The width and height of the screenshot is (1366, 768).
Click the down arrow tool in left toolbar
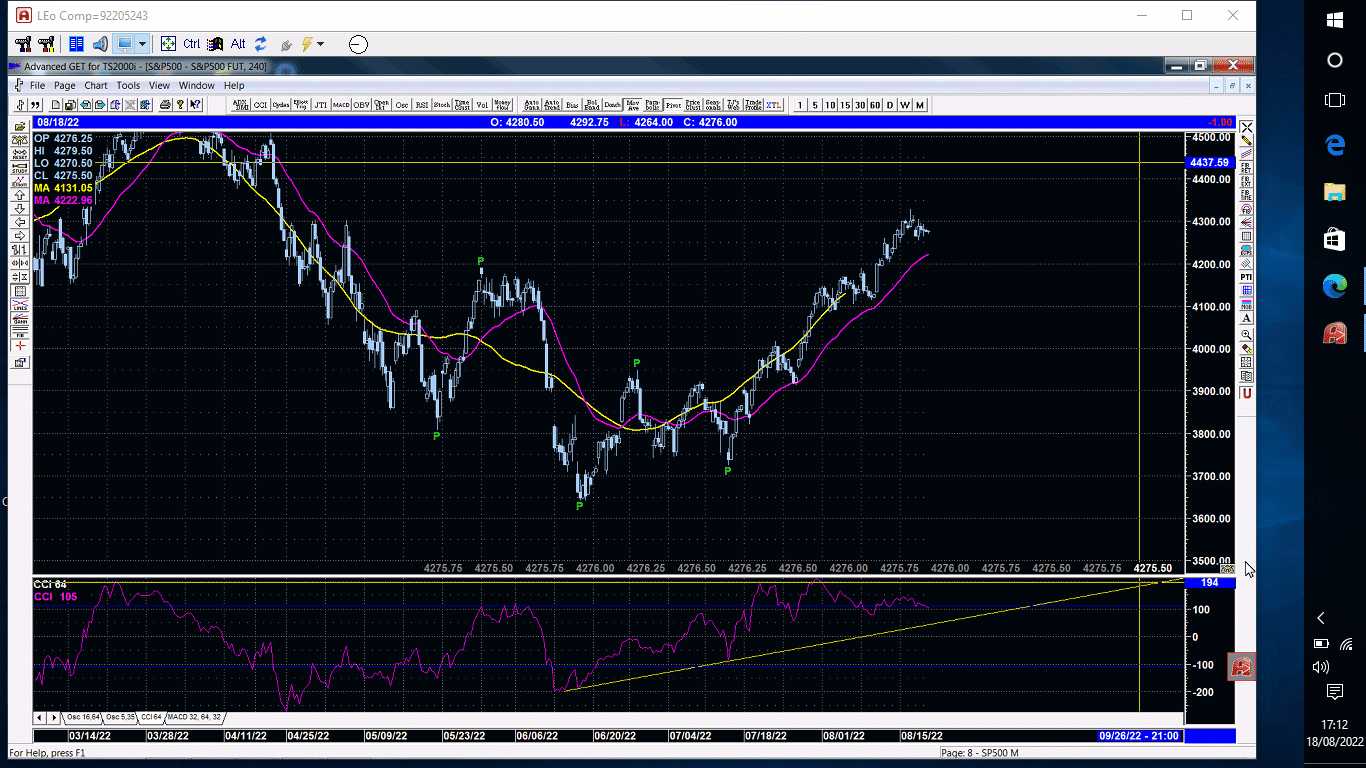pos(20,210)
